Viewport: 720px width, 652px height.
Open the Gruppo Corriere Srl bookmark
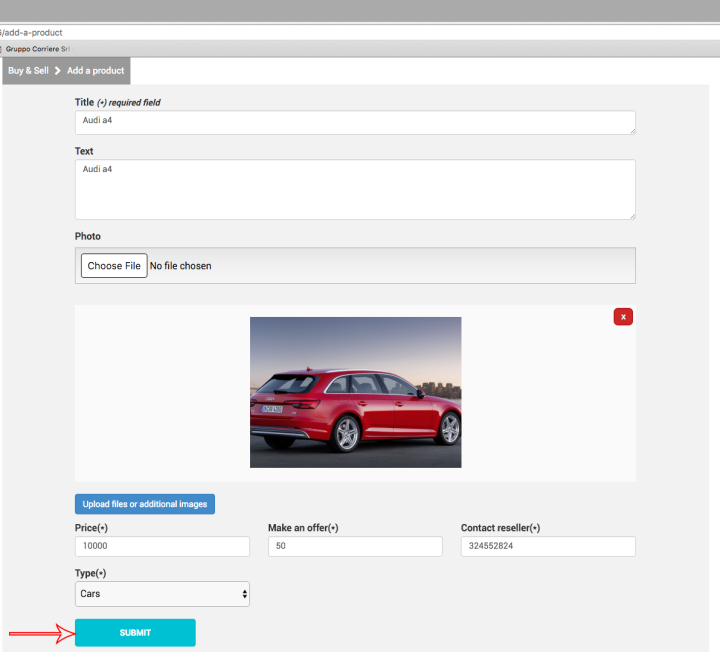[x=38, y=48]
